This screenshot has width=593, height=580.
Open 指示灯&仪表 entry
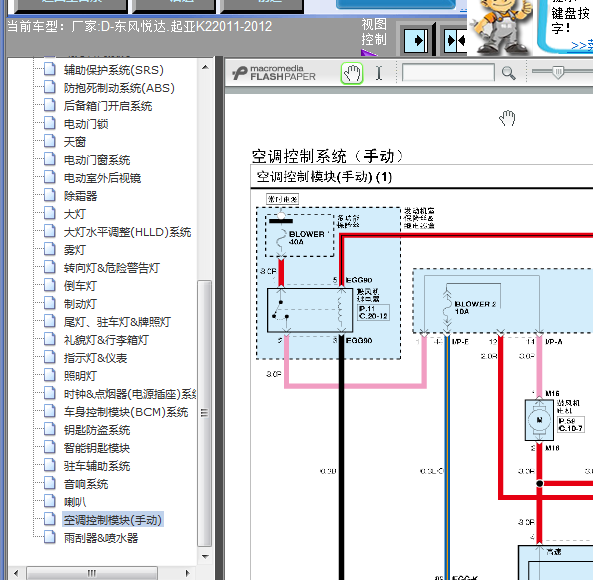pos(95,358)
